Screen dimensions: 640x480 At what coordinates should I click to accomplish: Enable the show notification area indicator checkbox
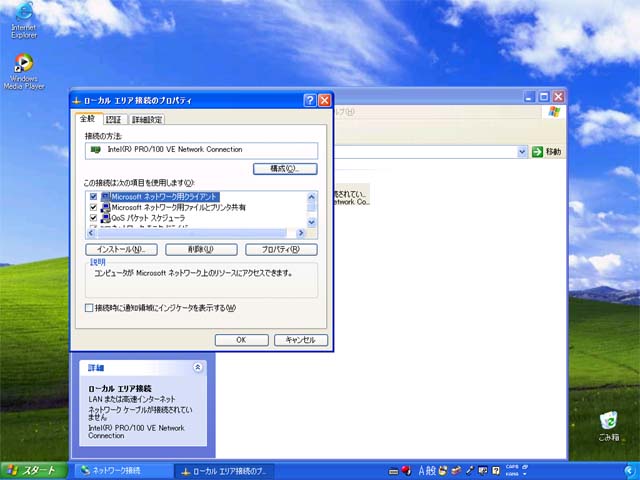pos(89,308)
